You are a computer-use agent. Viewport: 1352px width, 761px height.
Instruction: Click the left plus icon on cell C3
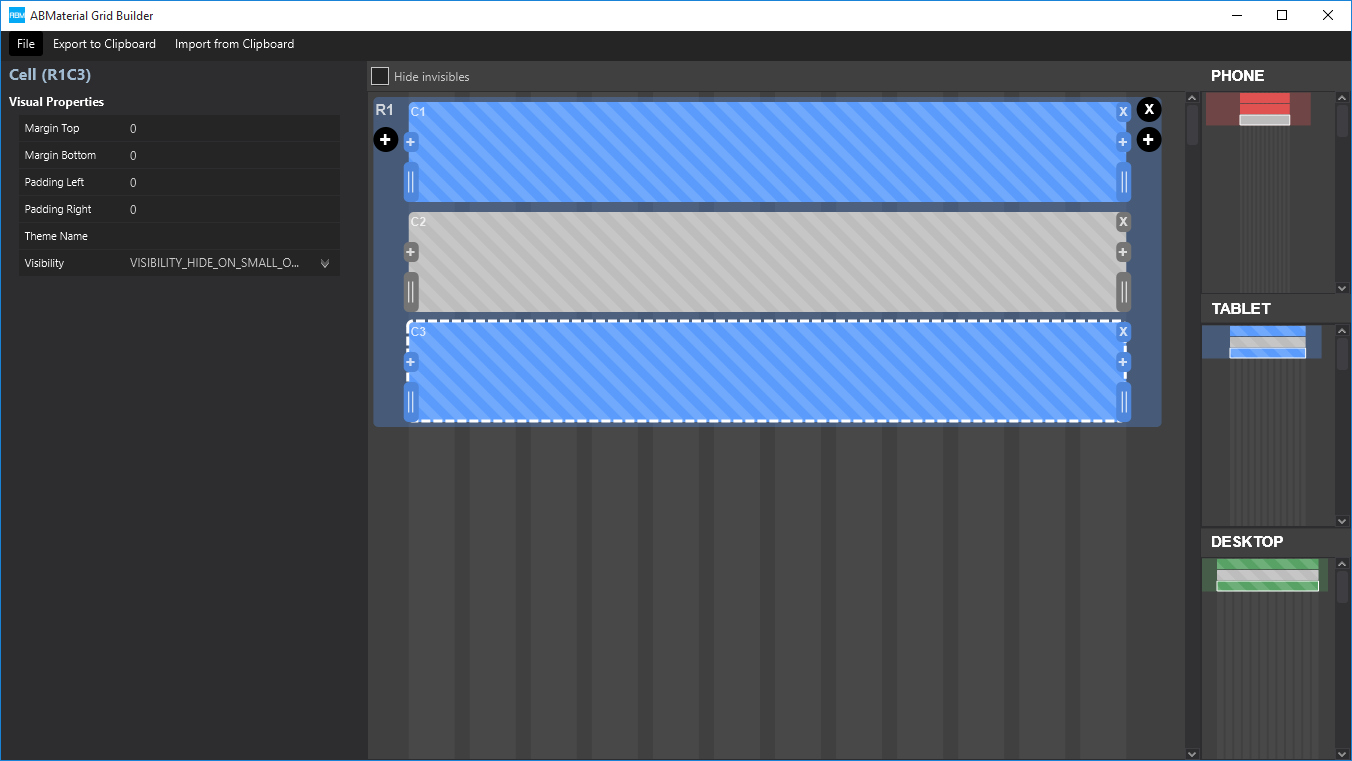click(x=410, y=362)
